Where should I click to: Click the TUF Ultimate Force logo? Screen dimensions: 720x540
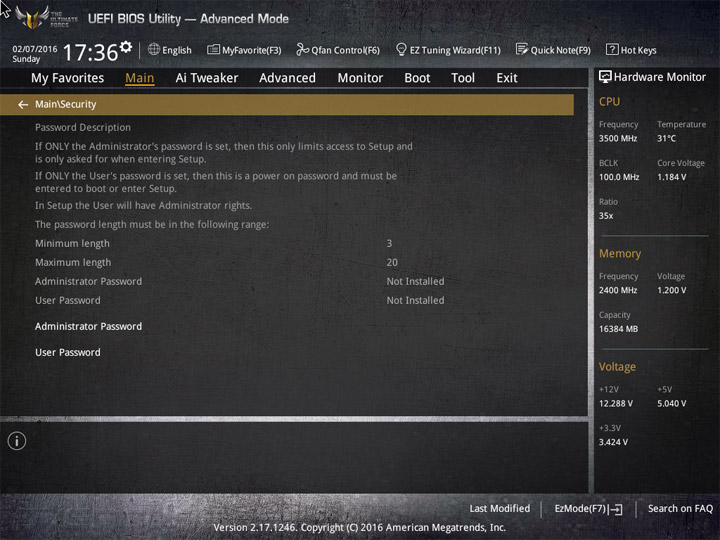[x=46, y=18]
